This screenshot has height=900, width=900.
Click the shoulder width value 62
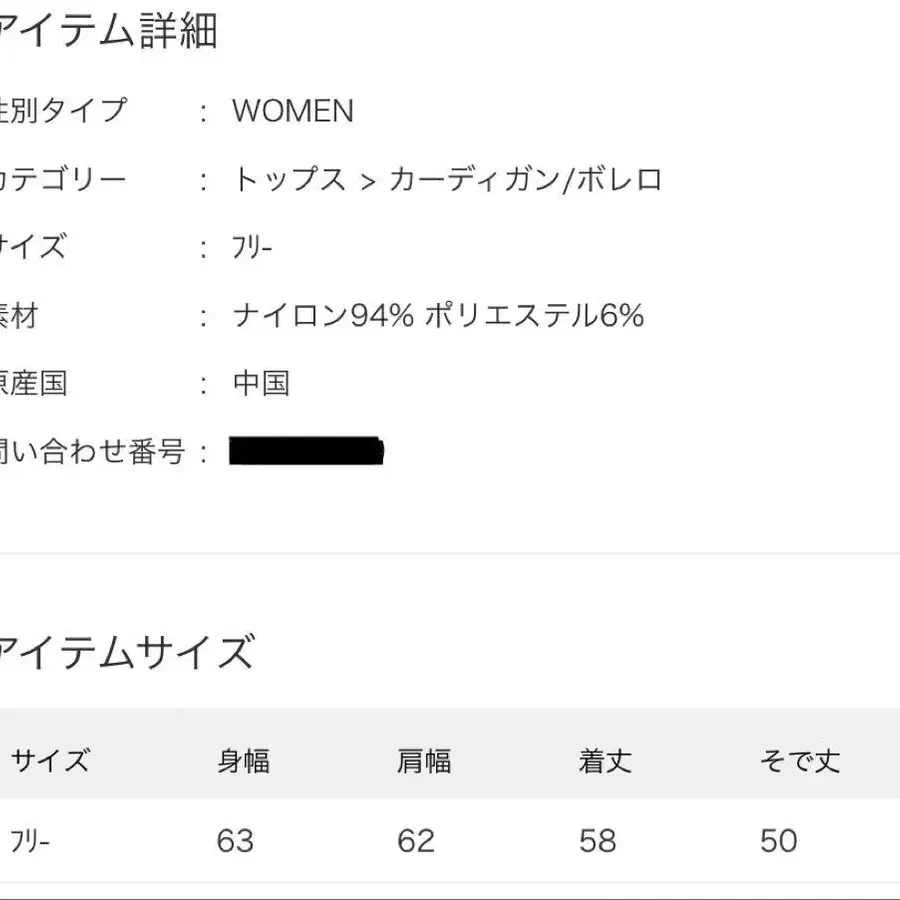coord(416,841)
